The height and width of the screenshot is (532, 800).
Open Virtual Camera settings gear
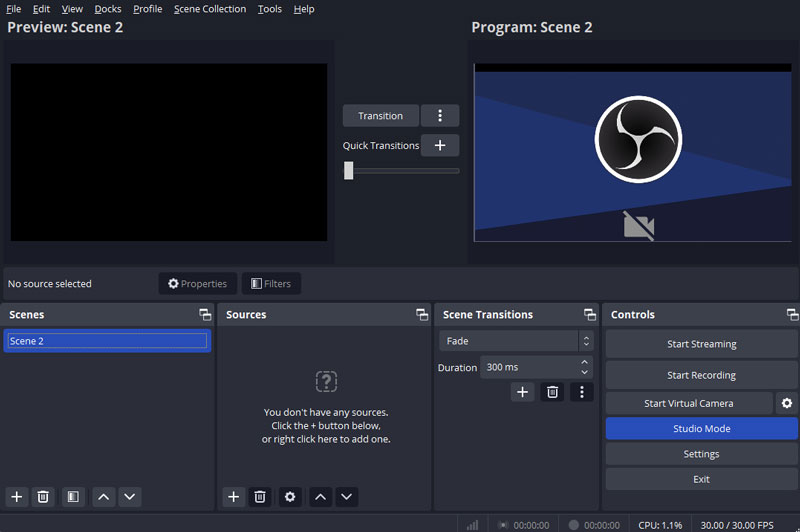click(787, 403)
